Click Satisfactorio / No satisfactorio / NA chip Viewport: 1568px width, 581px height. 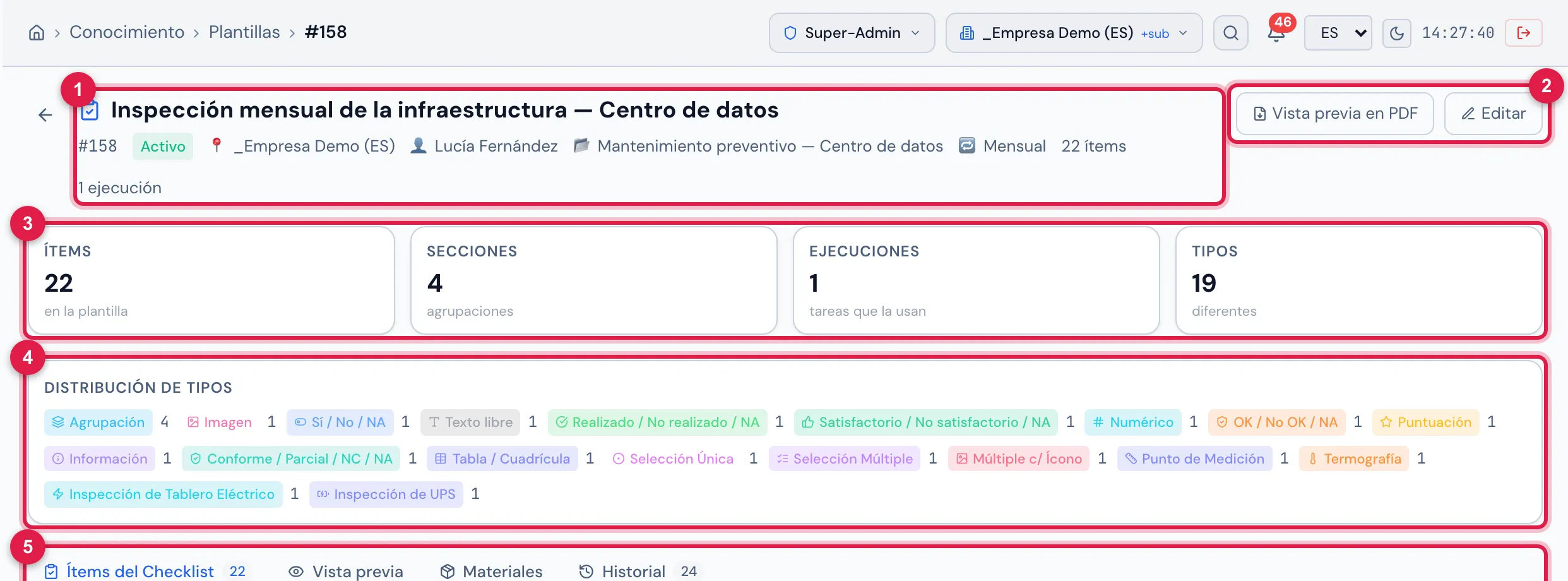926,422
